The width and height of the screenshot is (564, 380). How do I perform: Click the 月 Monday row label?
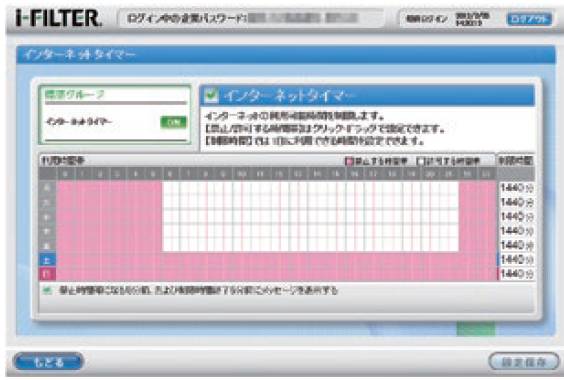point(47,188)
